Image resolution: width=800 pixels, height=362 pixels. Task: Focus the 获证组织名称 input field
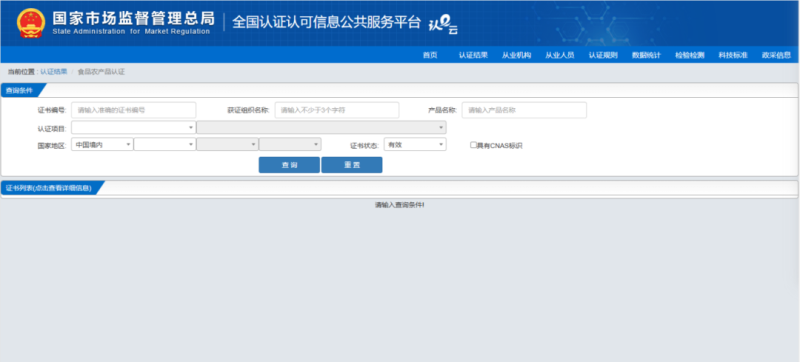point(337,110)
